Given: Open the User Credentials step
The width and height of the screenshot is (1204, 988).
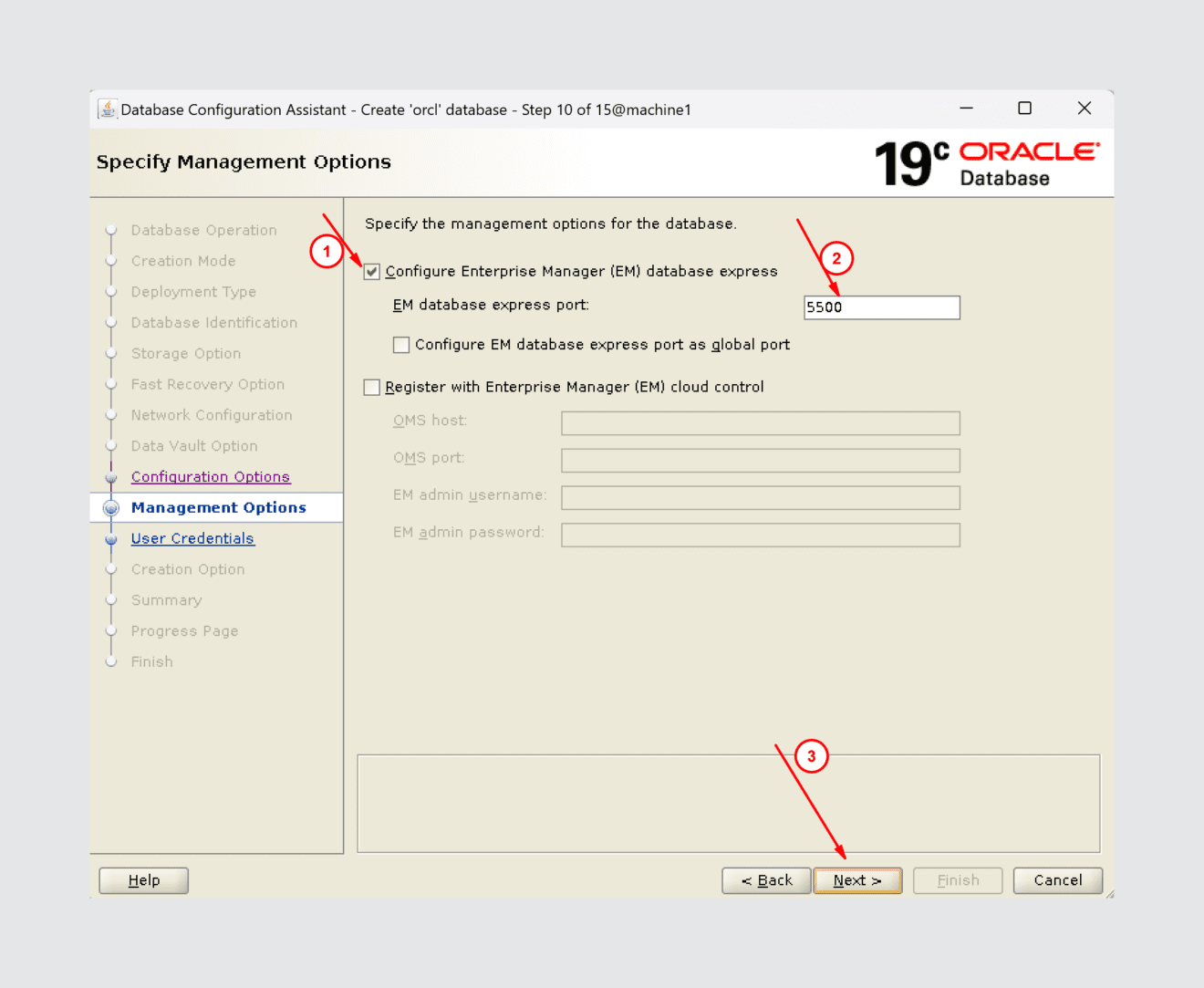Looking at the screenshot, I should pos(192,538).
